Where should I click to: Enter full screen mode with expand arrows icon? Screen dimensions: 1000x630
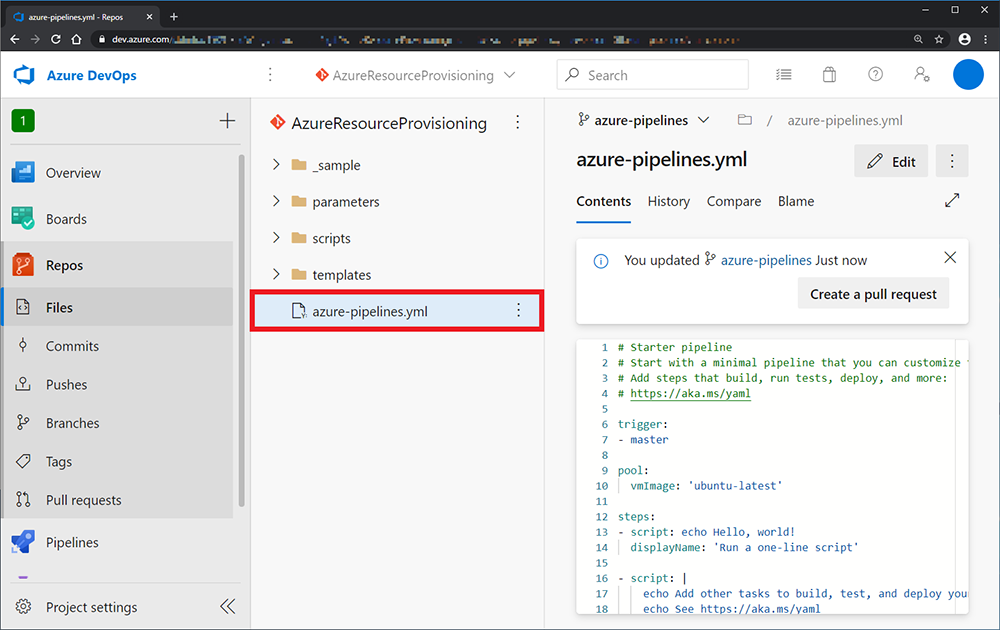click(952, 201)
